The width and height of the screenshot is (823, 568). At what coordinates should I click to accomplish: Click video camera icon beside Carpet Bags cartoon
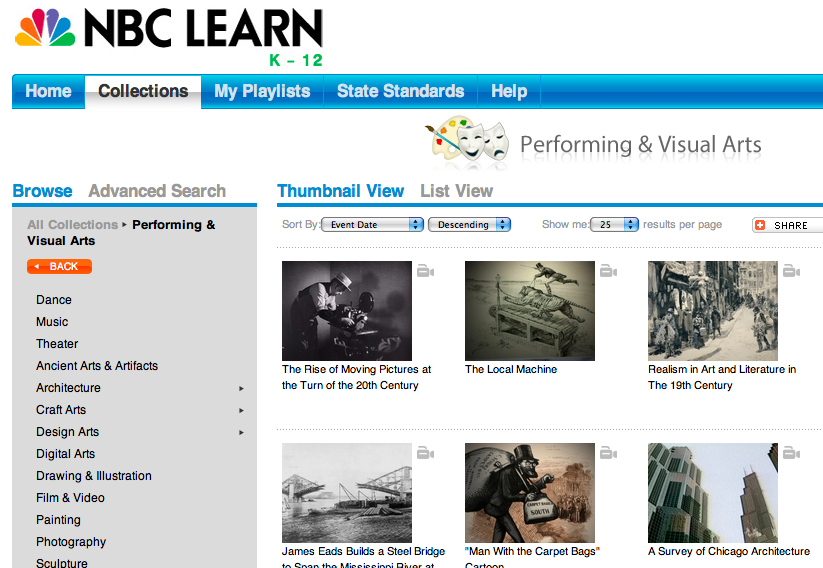coord(608,453)
